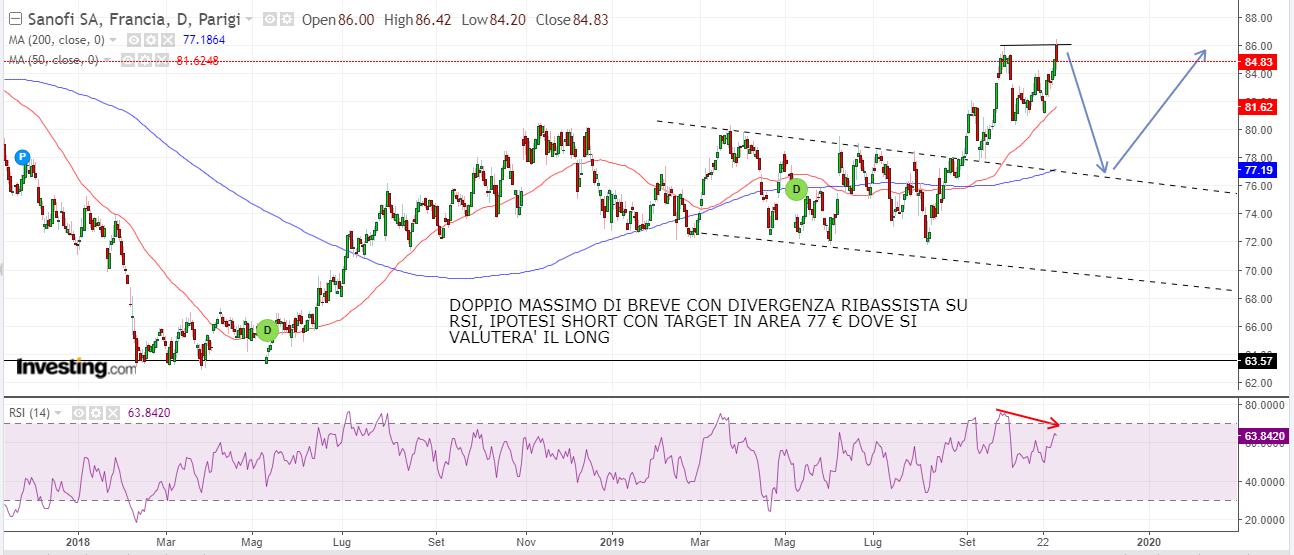
Task: Open settings gear for Sanofi SA main series
Action: tap(287, 19)
